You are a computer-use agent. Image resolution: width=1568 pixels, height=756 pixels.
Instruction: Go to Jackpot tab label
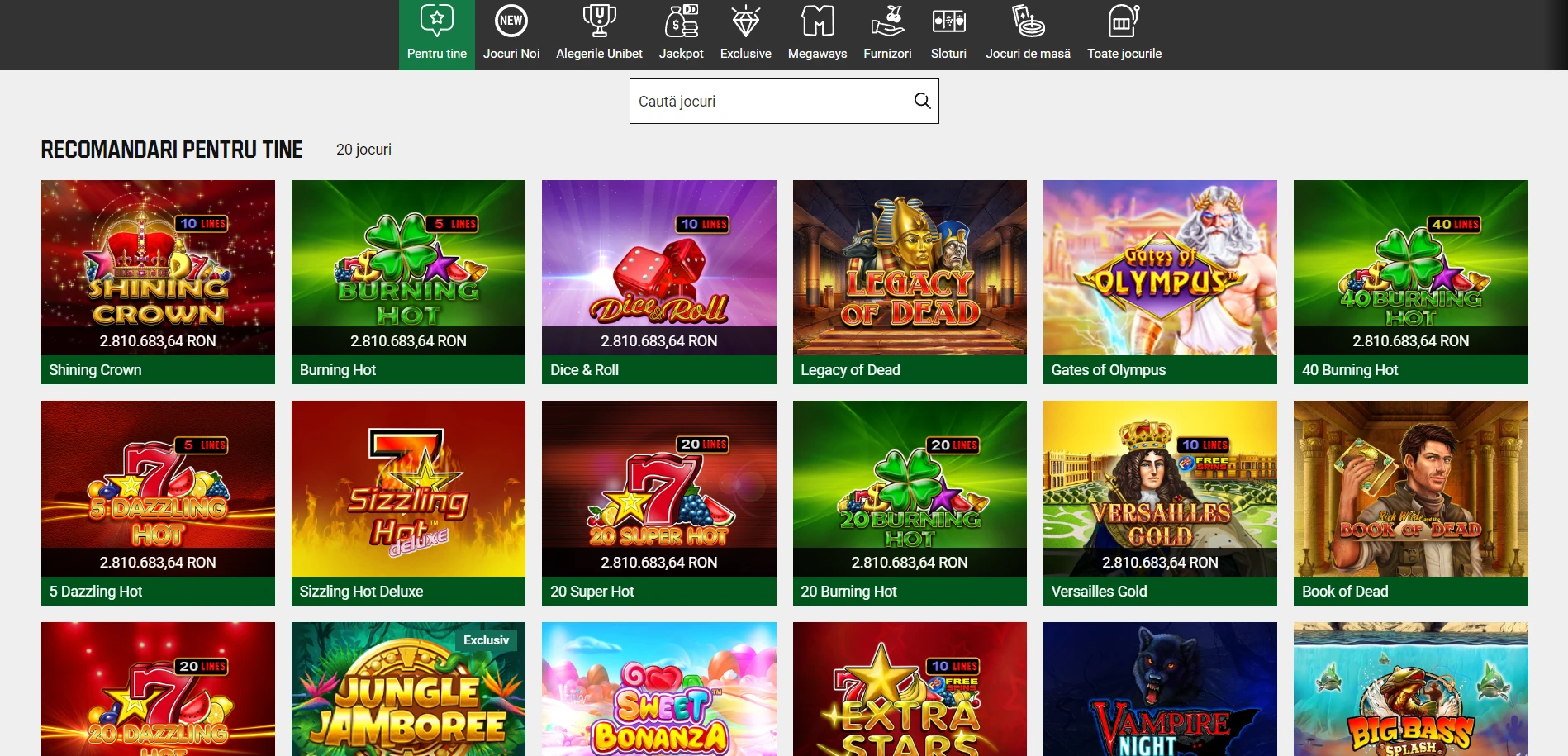click(682, 54)
